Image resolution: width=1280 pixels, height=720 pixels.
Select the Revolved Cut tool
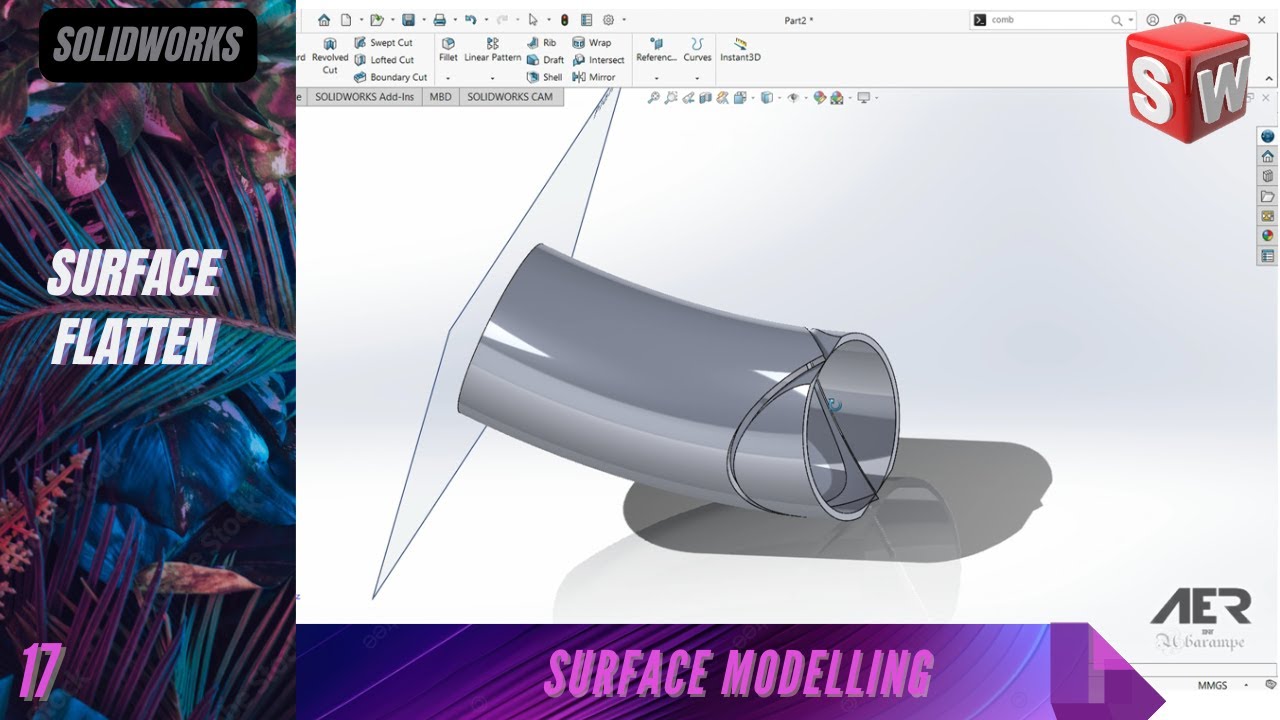click(x=330, y=56)
